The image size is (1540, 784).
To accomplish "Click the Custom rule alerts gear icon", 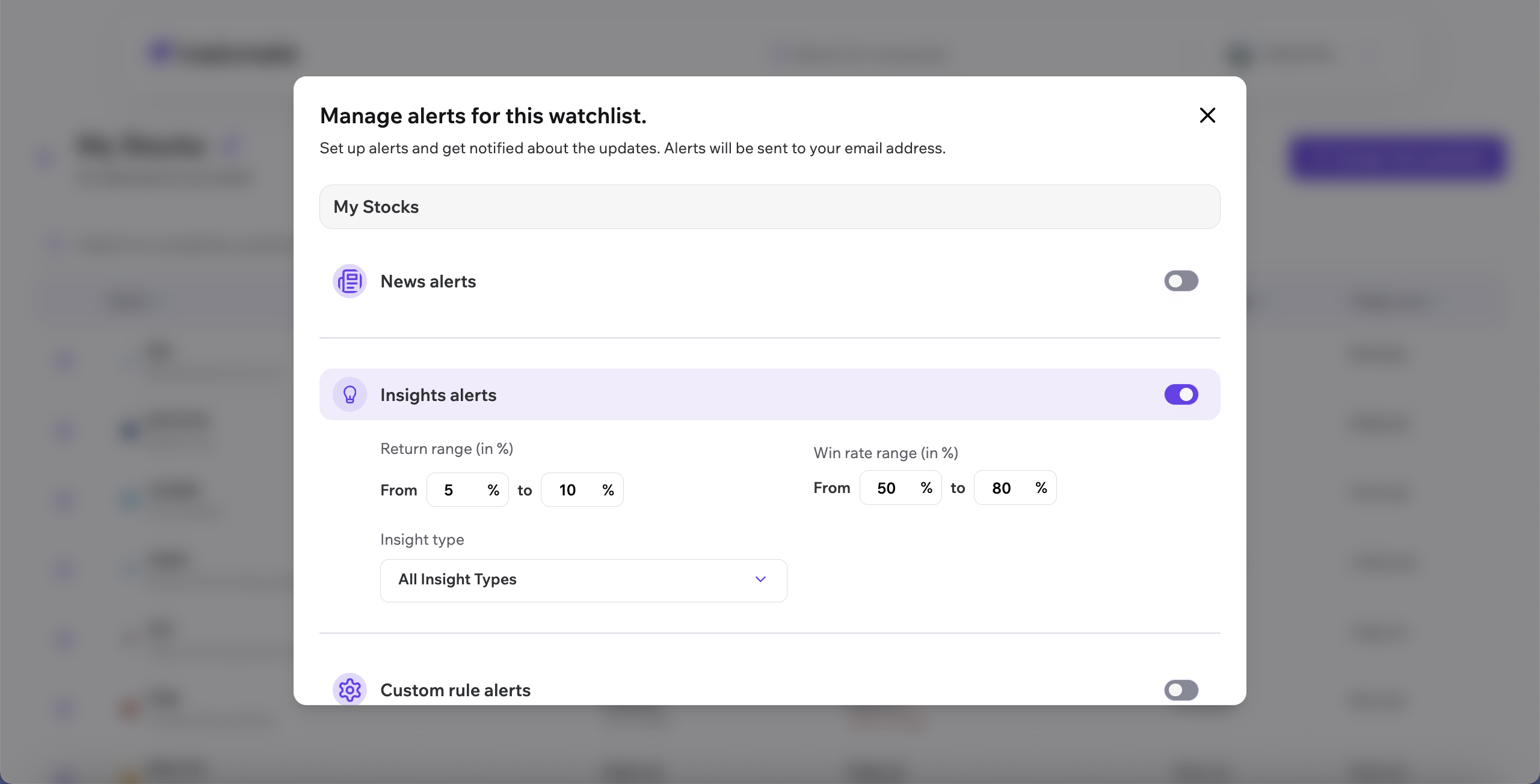I will 350,690.
